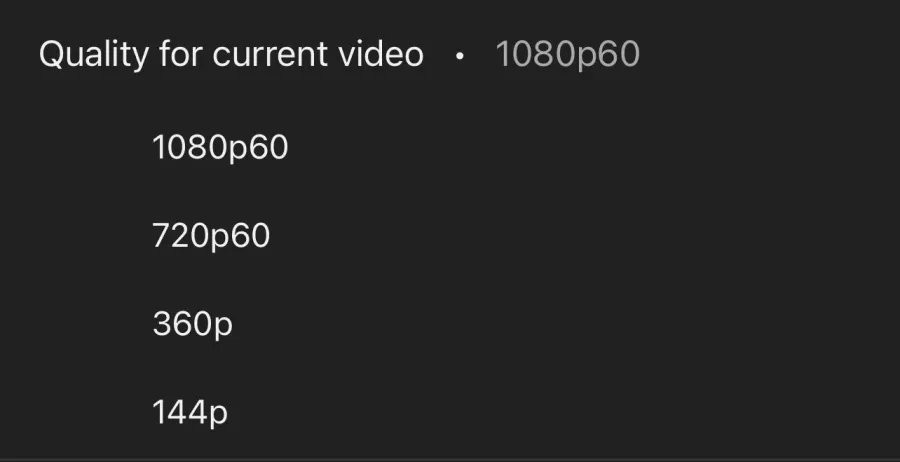900x462 pixels.
Task: Lower the quality to the 144p entry
Action: (x=190, y=412)
